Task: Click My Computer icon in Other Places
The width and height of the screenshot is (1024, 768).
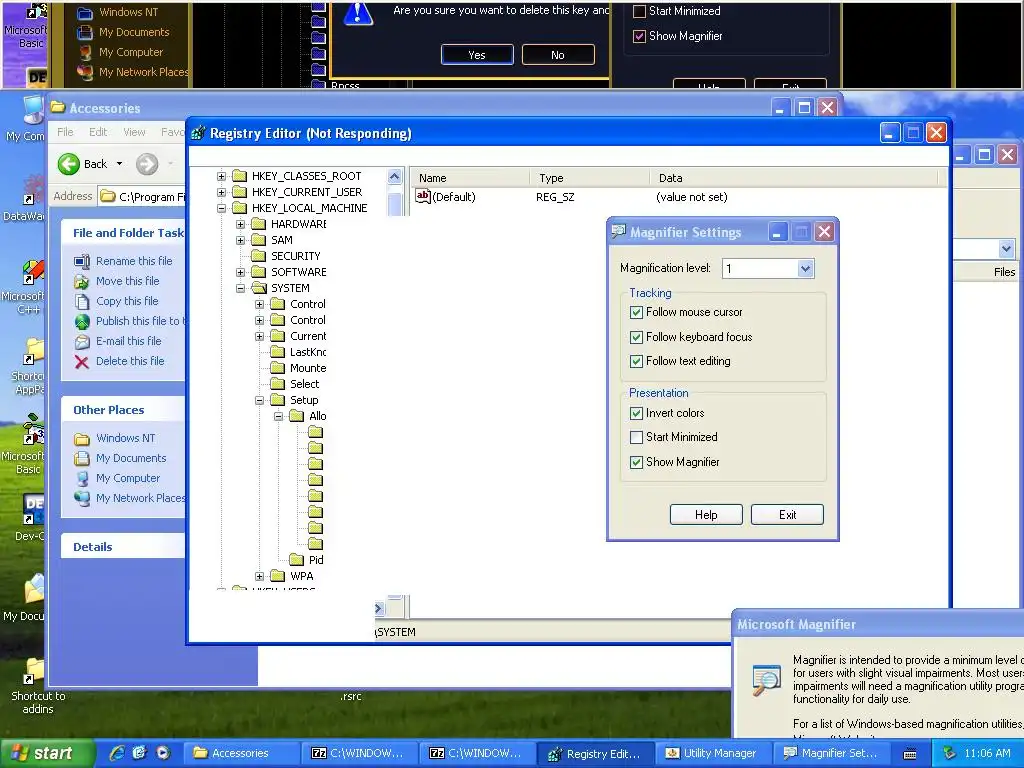Action: coord(82,479)
